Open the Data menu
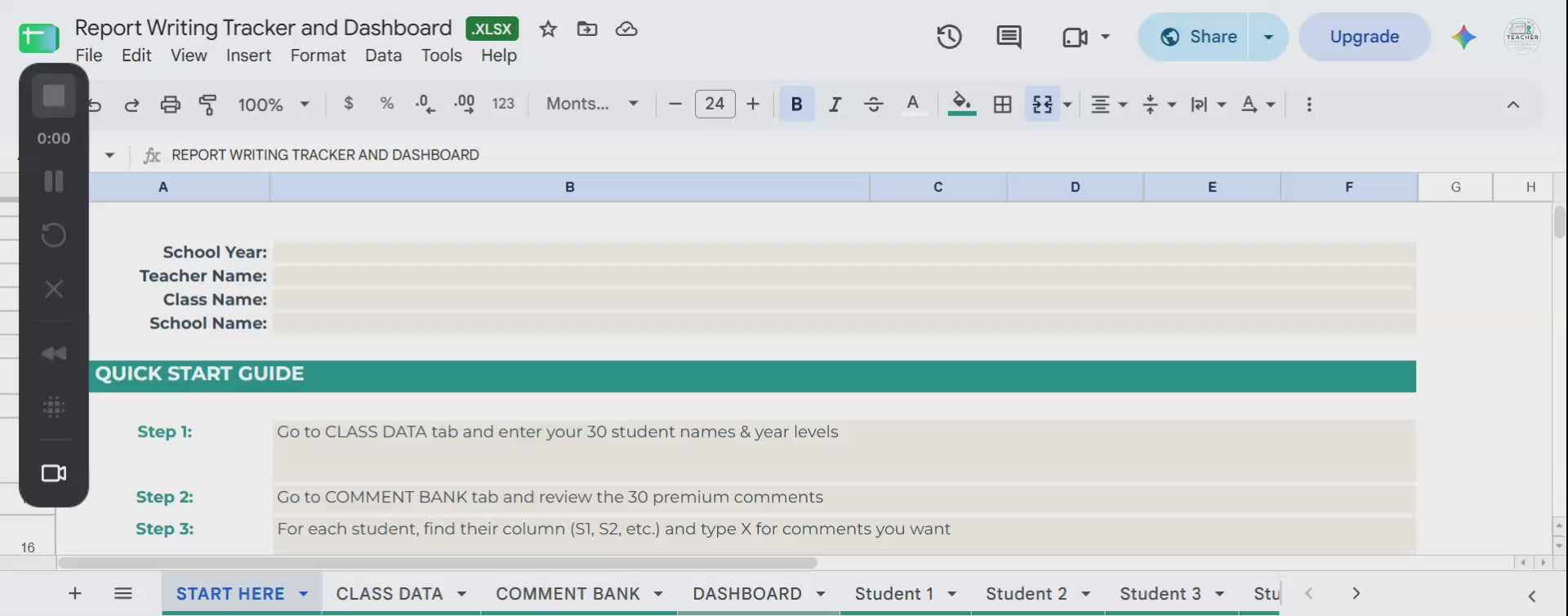Image resolution: width=1568 pixels, height=616 pixels. pyautogui.click(x=383, y=56)
